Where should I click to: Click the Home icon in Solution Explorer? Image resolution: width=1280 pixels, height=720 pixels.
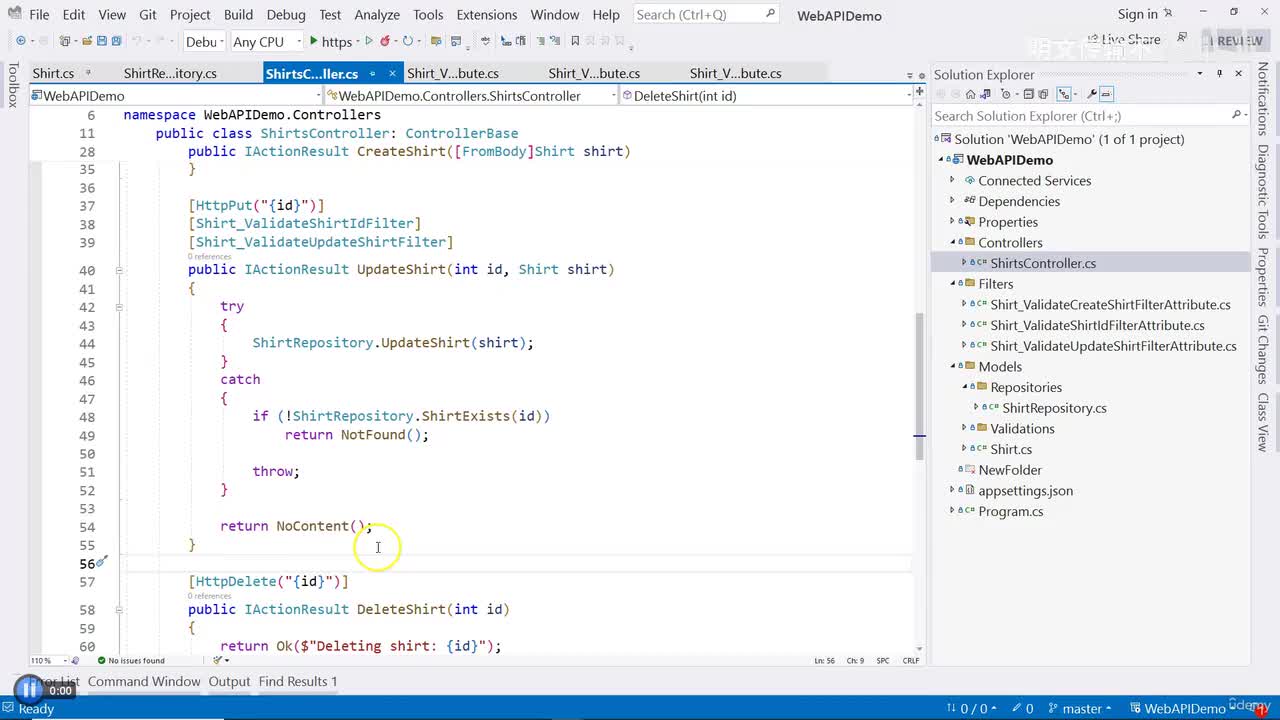coord(970,94)
